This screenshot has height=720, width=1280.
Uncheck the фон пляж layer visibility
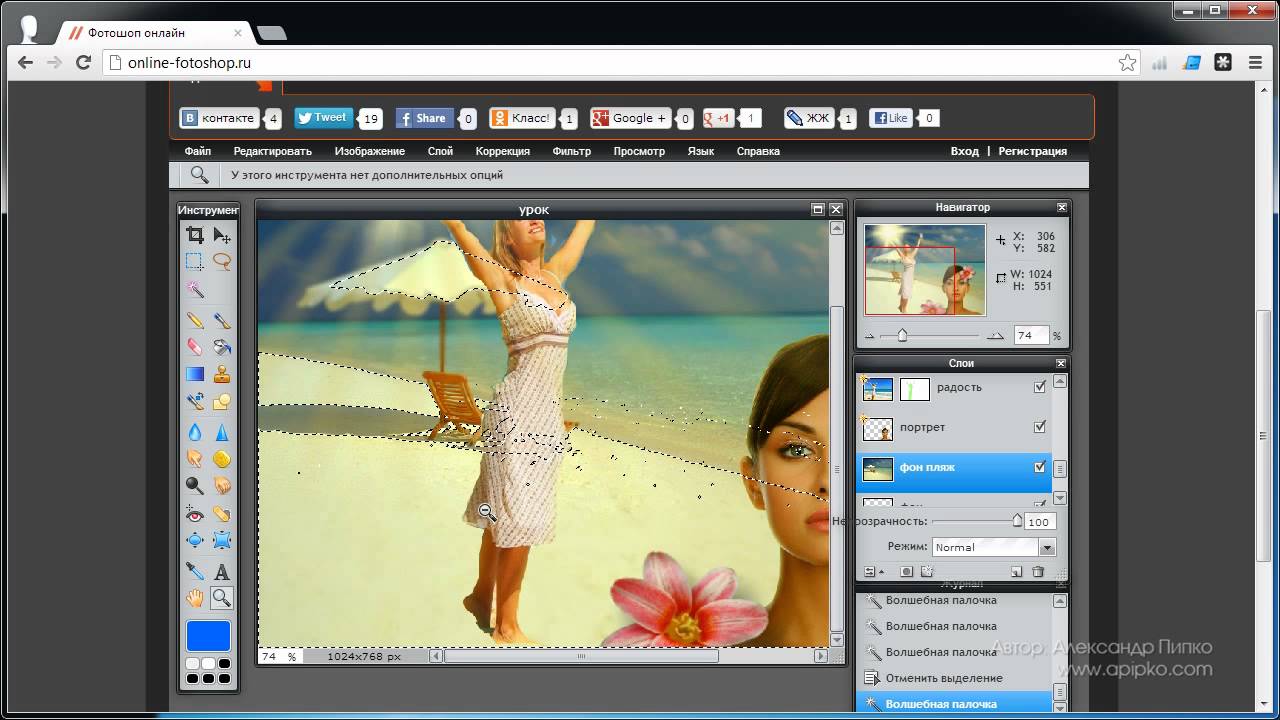tap(1040, 467)
